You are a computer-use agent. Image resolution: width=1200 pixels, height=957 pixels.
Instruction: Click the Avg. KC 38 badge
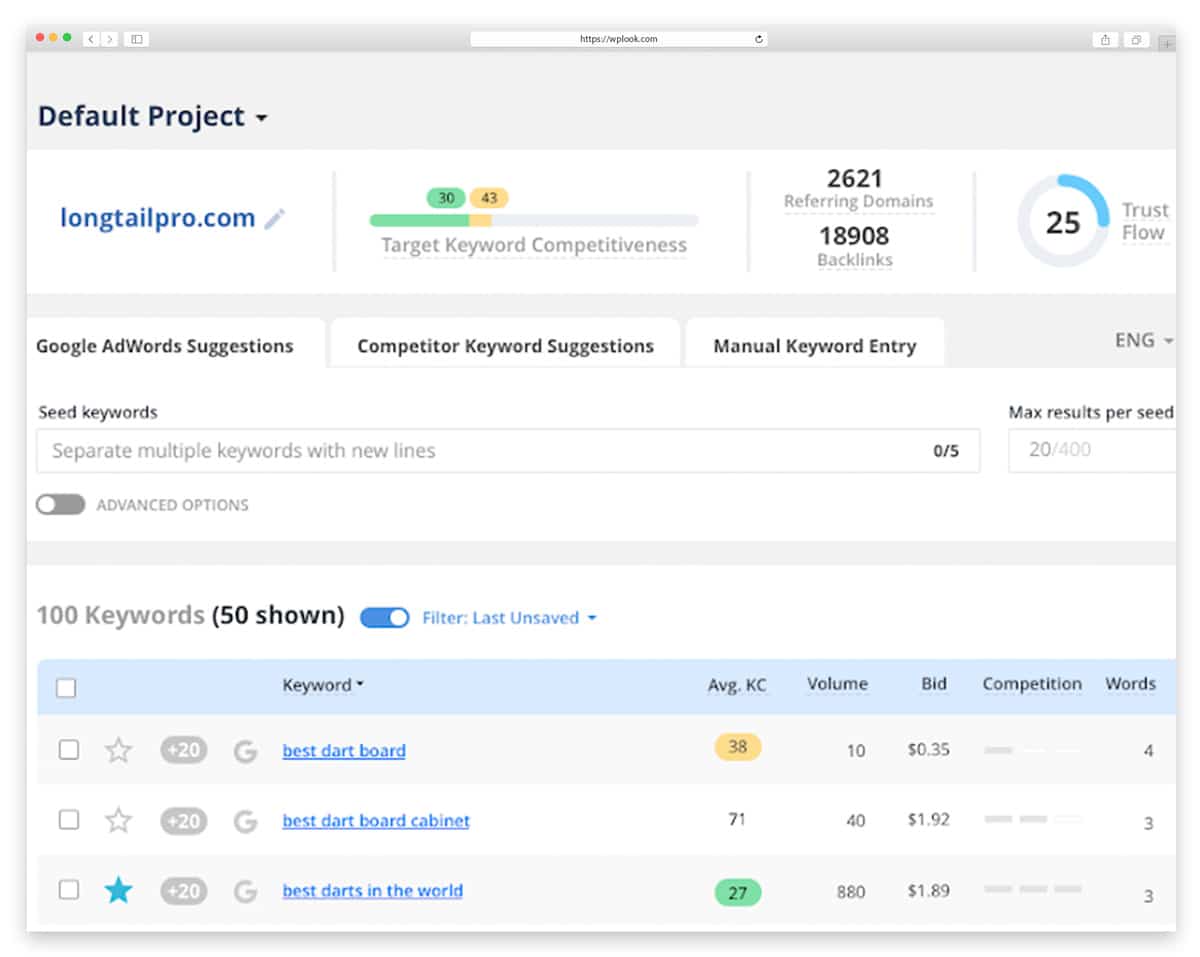click(738, 747)
